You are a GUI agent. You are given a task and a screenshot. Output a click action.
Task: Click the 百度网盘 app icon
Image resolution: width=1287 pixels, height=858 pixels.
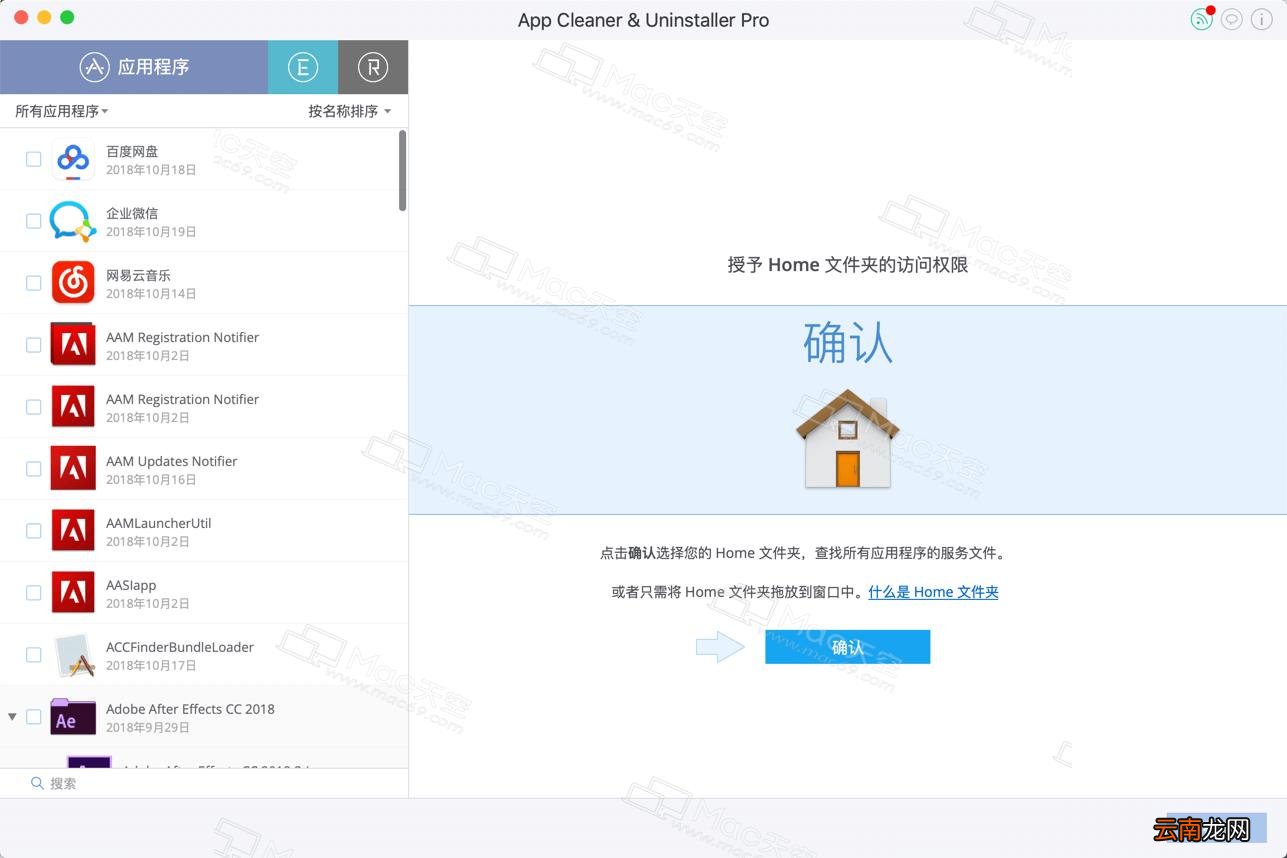(73, 159)
